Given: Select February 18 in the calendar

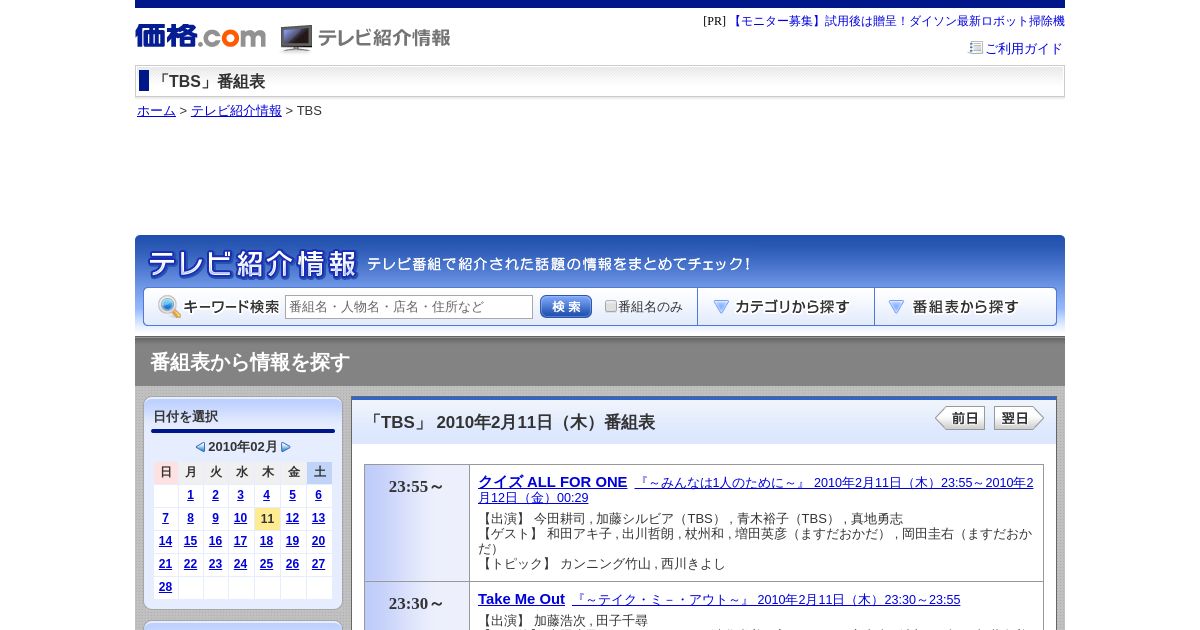Looking at the screenshot, I should pyautogui.click(x=266, y=541).
